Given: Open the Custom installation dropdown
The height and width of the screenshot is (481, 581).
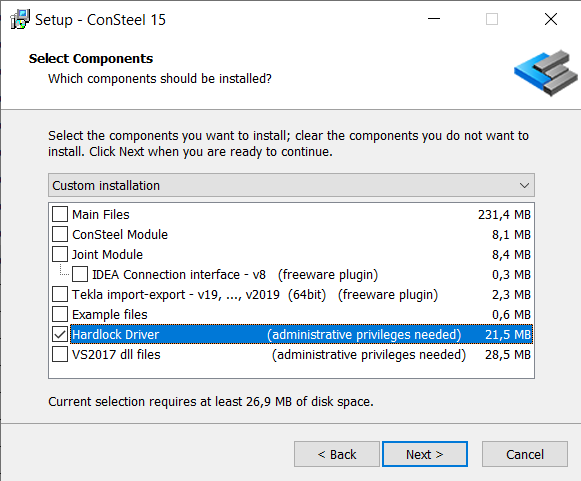Looking at the screenshot, I should click(x=291, y=185).
